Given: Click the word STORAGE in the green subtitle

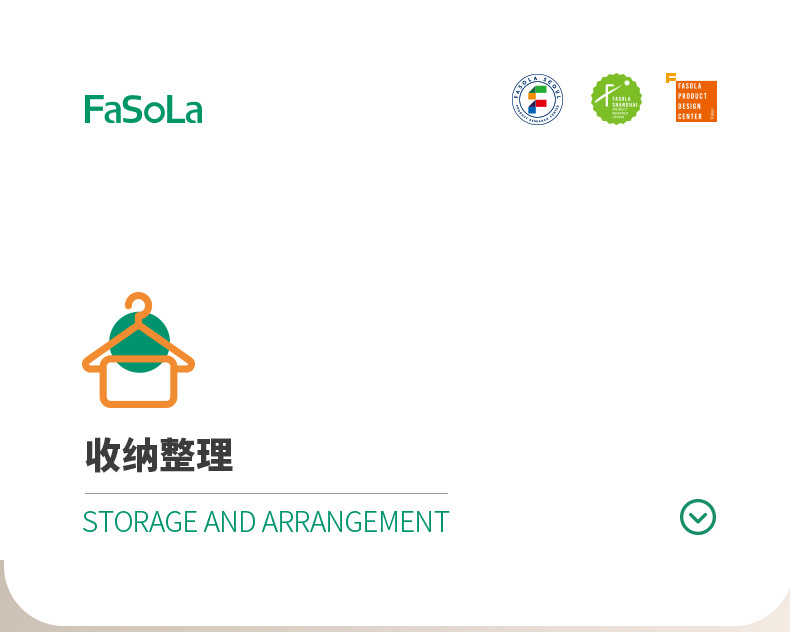Looking at the screenshot, I should pyautogui.click(x=140, y=522).
